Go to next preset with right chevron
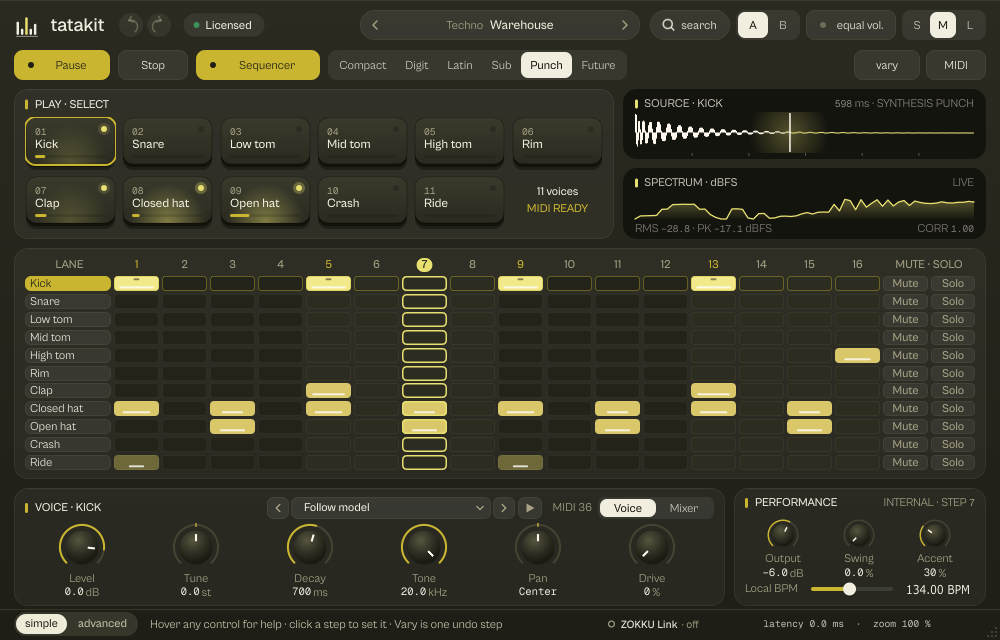 pyautogui.click(x=624, y=25)
